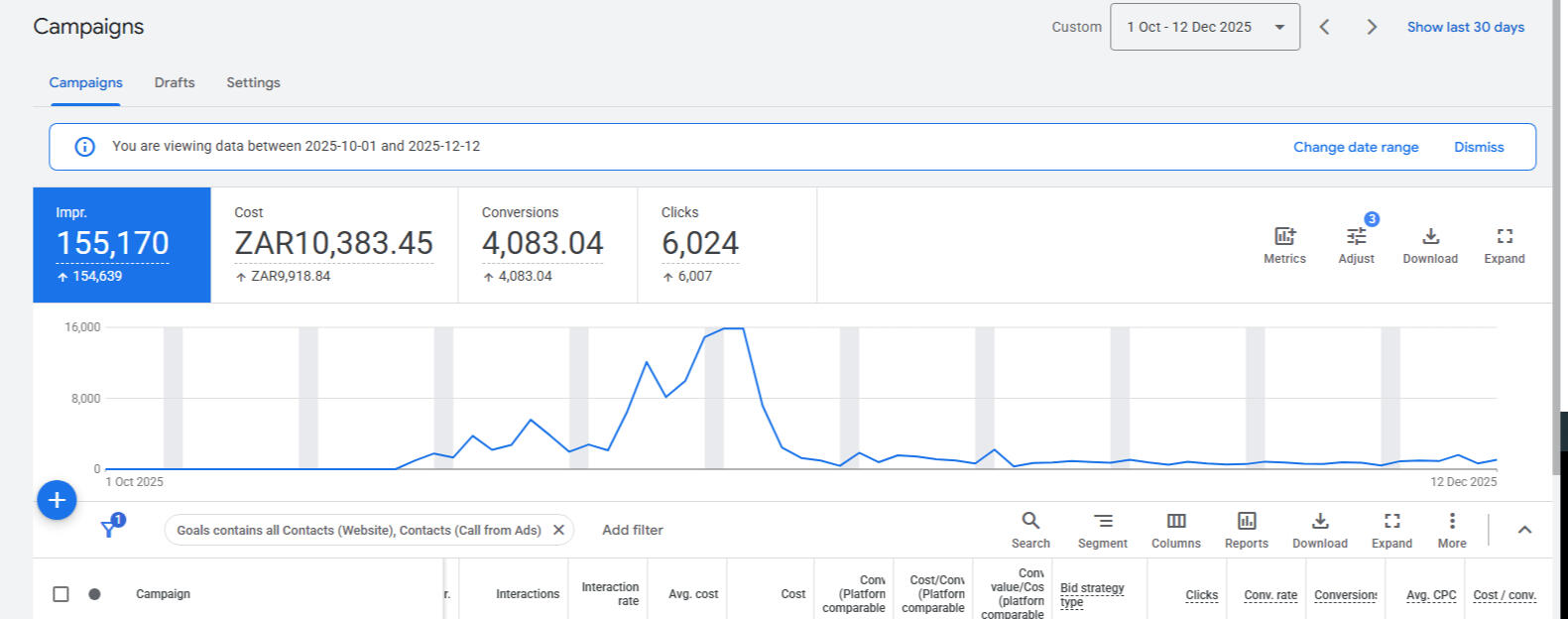Dismiss the date range notice

click(x=1478, y=147)
